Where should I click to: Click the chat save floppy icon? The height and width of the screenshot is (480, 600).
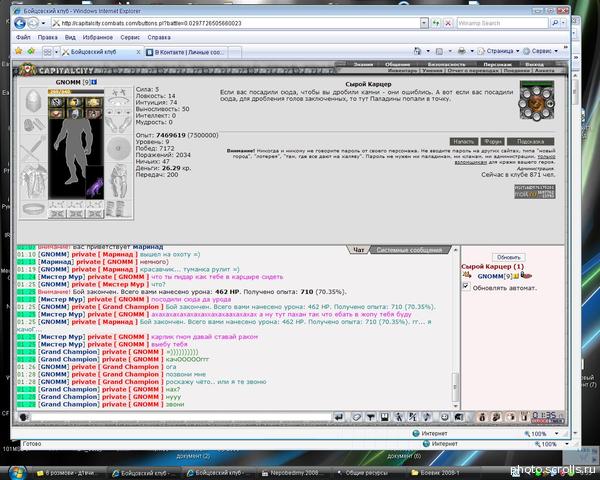click(385, 417)
